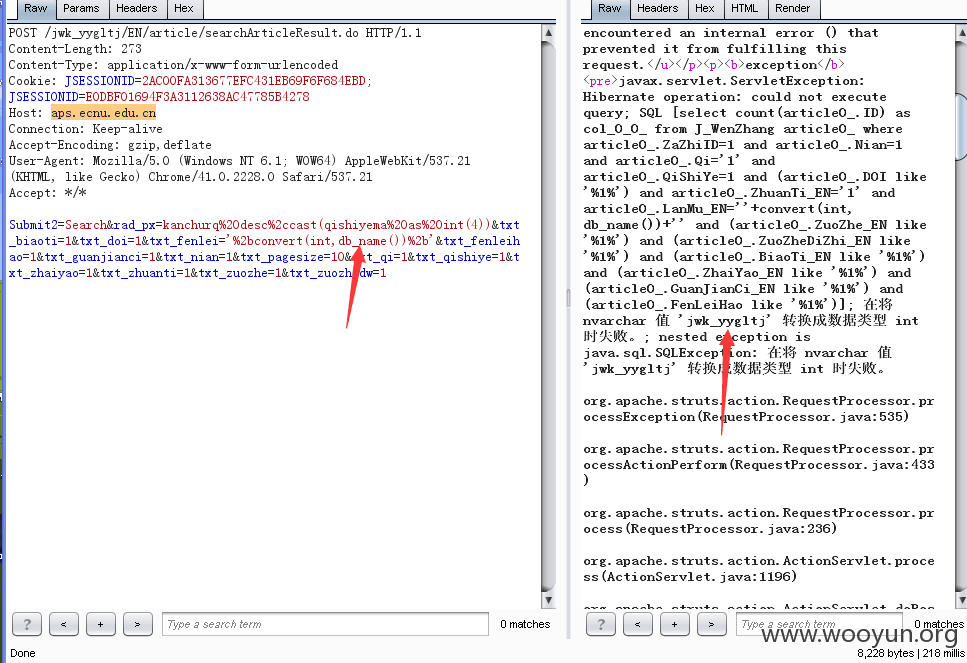Image resolution: width=967 pixels, height=663 pixels.
Task: Click the Accept: */* header
Action: pos(47,193)
